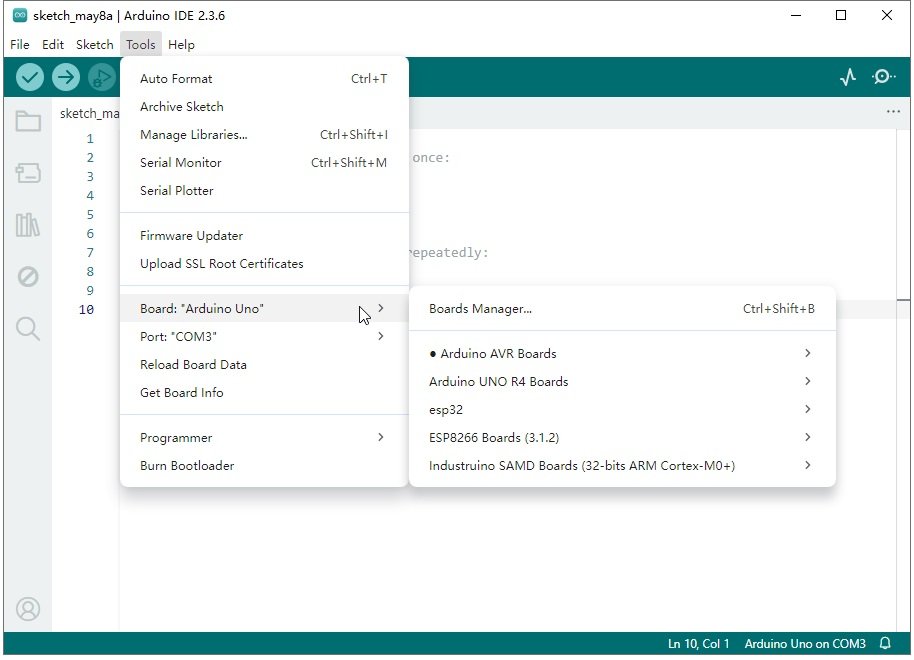Open the Library Manager books icon
This screenshot has height=660, width=914.
28,224
